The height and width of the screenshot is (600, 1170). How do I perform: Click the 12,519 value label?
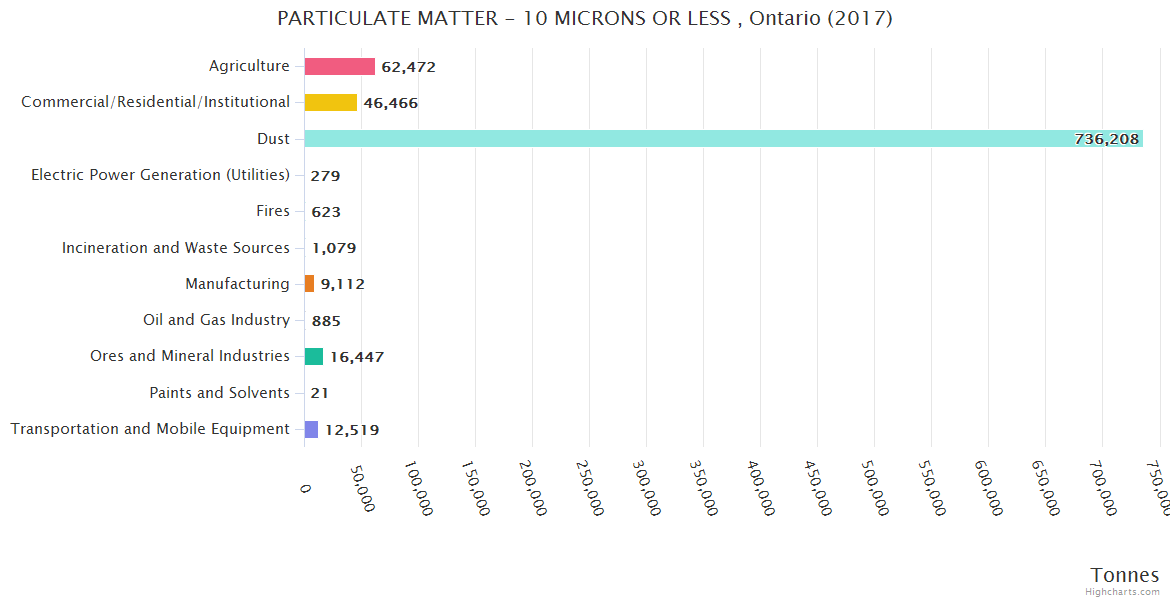[352, 430]
